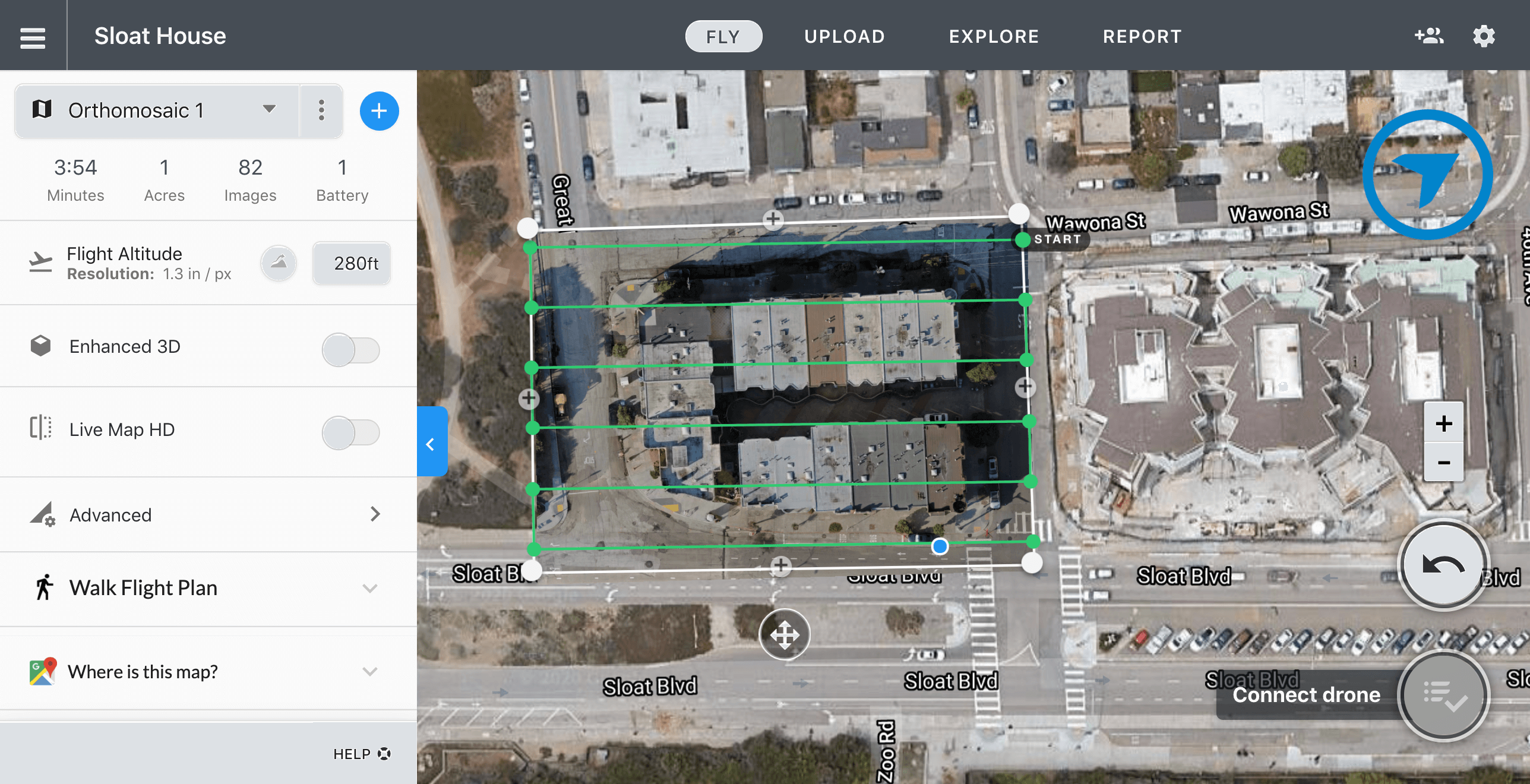Click the Enhanced 3D cube icon
1530x784 pixels.
(x=40, y=346)
